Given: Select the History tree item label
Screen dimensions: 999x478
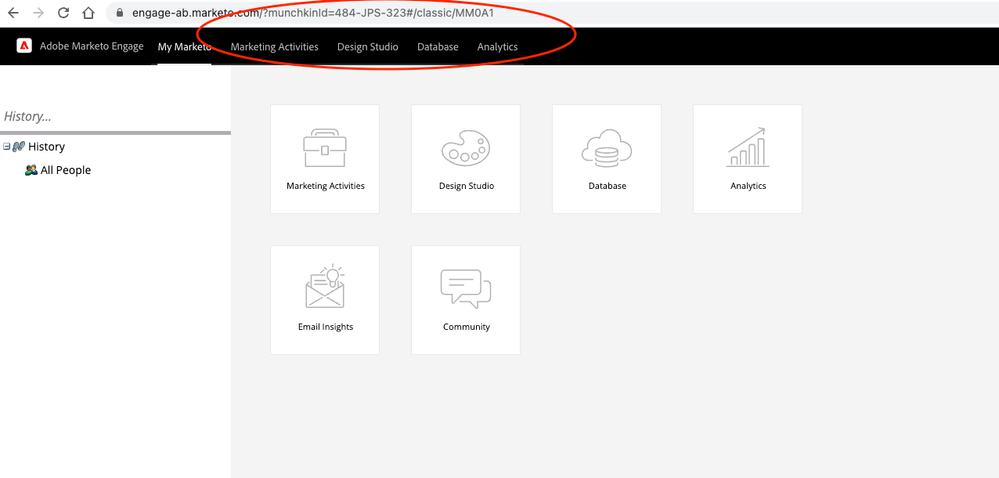Looking at the screenshot, I should tap(47, 147).
